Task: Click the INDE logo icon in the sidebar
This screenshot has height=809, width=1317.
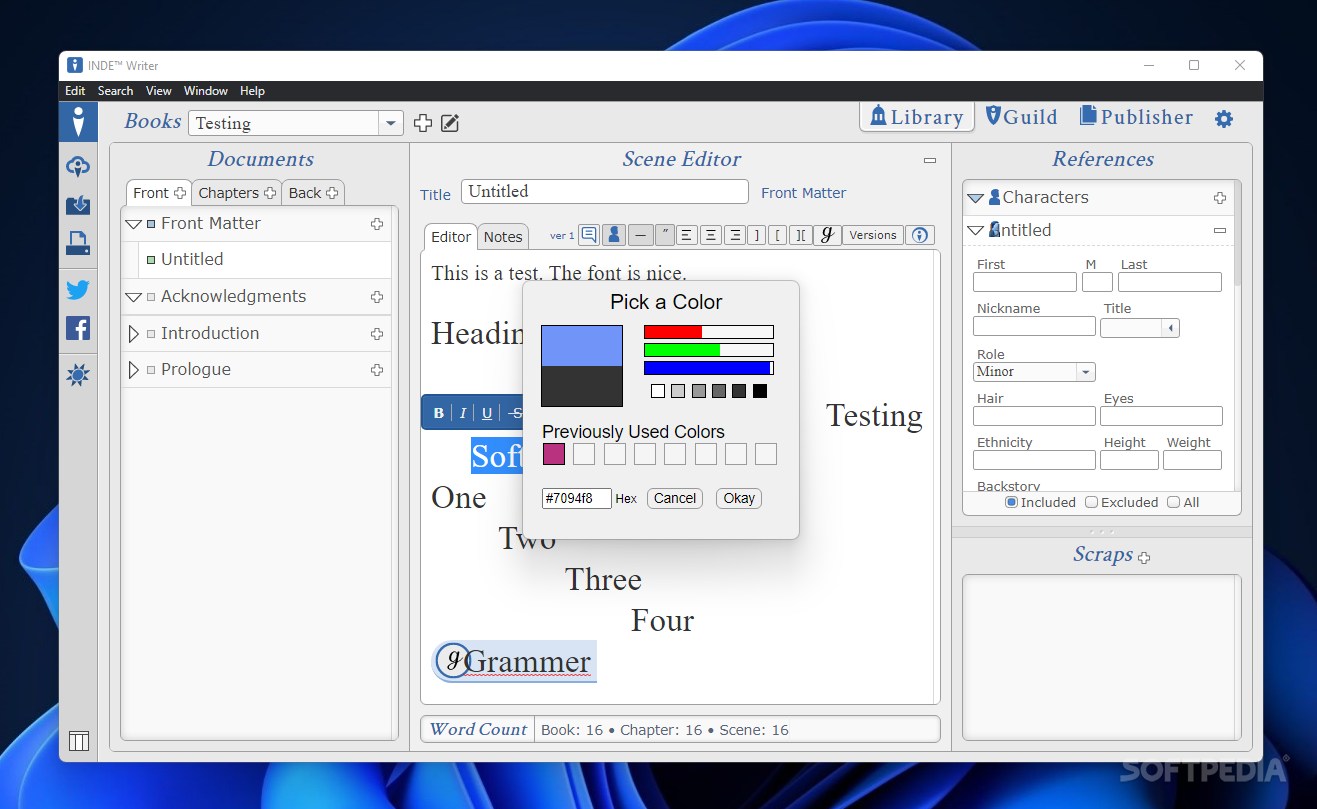Action: tap(78, 121)
